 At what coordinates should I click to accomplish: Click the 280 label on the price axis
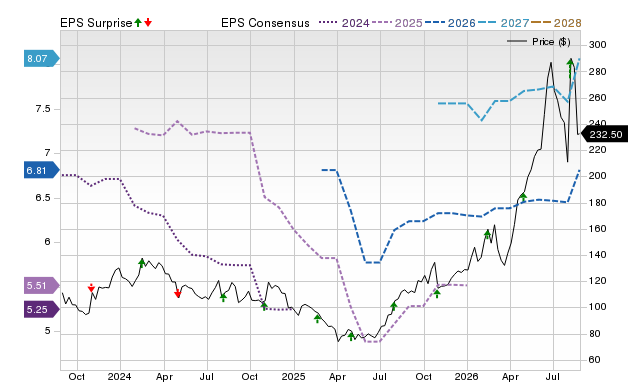tap(598, 72)
